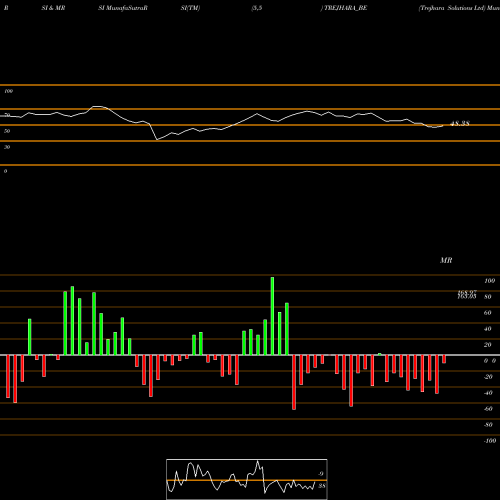
Task: Click the RSI axis label '50'
Action: click(7, 131)
